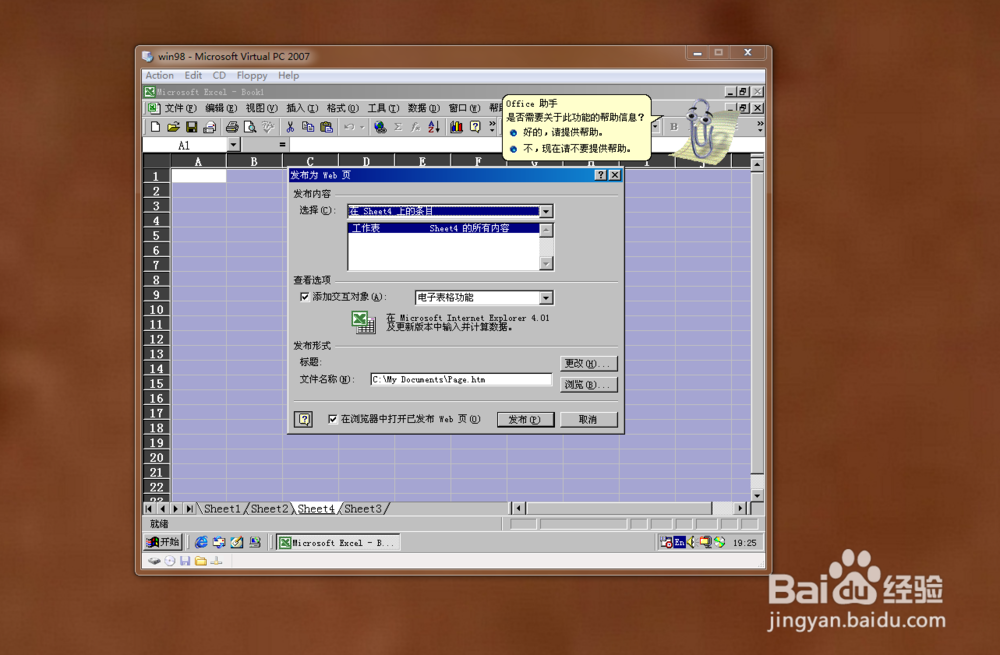Click the Print Preview magnifier icon
Screen dimensions: 1000x655
(250, 127)
